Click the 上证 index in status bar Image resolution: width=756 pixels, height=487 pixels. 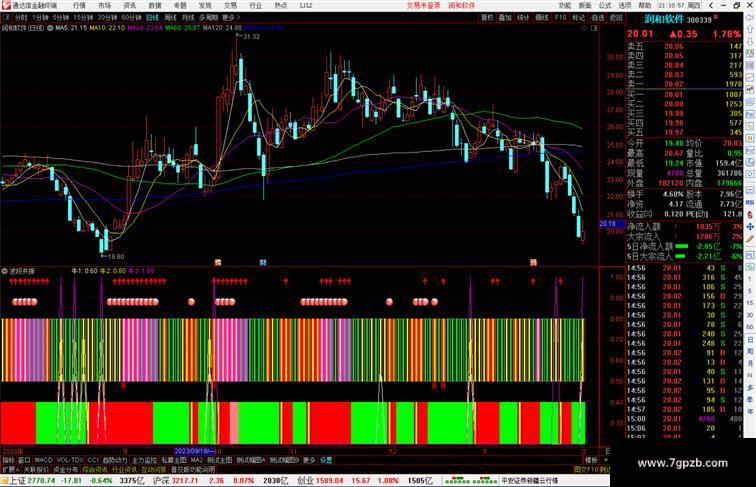(x=17, y=481)
